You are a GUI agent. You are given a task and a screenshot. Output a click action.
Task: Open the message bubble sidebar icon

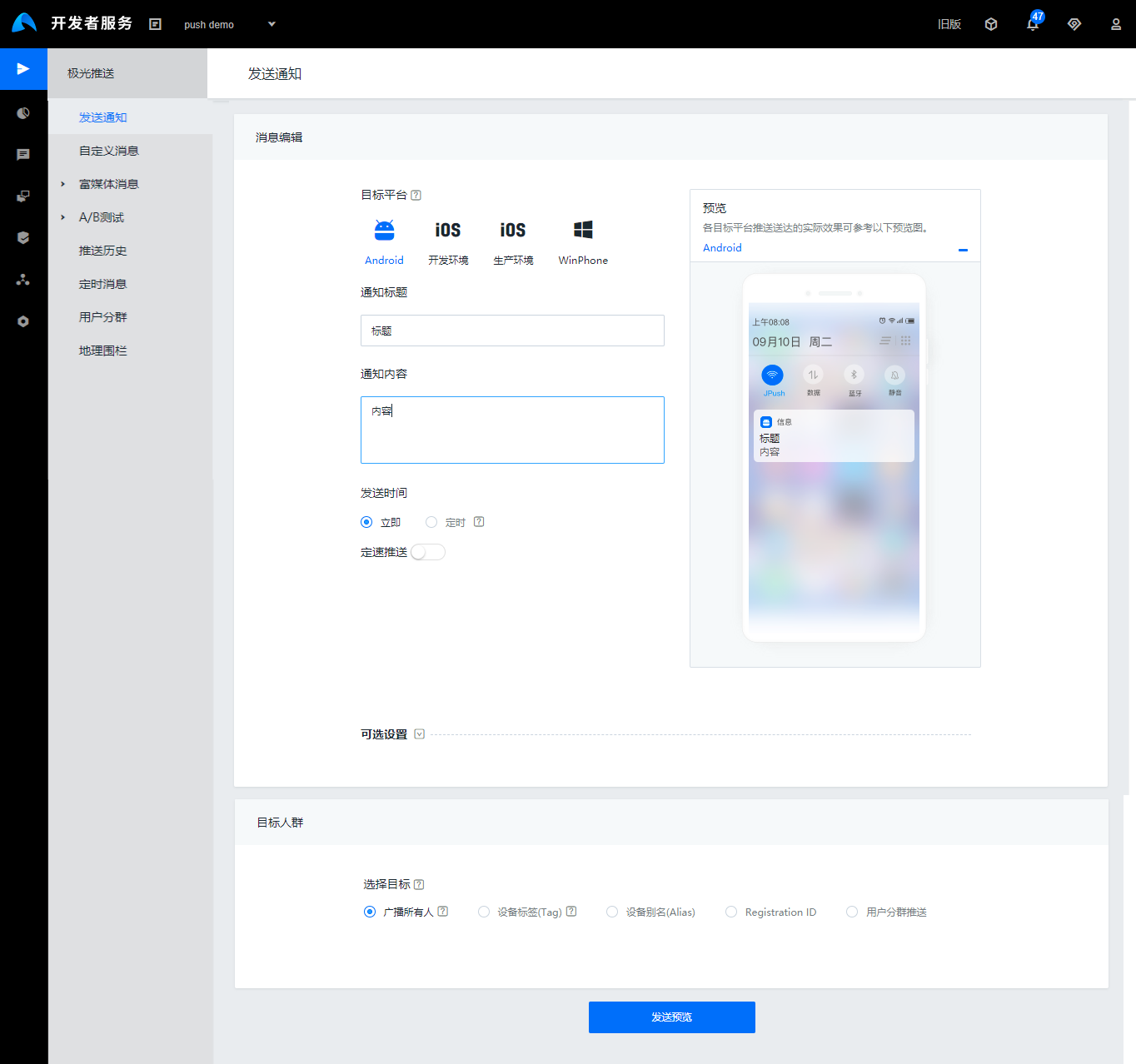pyautogui.click(x=23, y=155)
